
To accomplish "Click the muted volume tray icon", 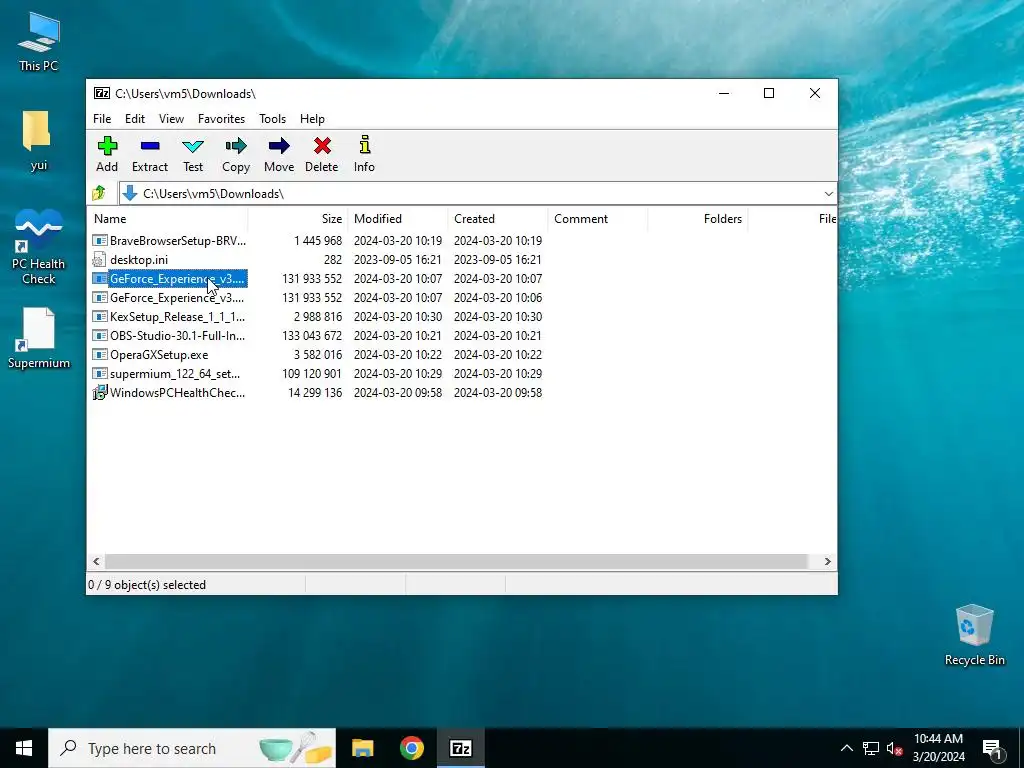I will [894, 748].
